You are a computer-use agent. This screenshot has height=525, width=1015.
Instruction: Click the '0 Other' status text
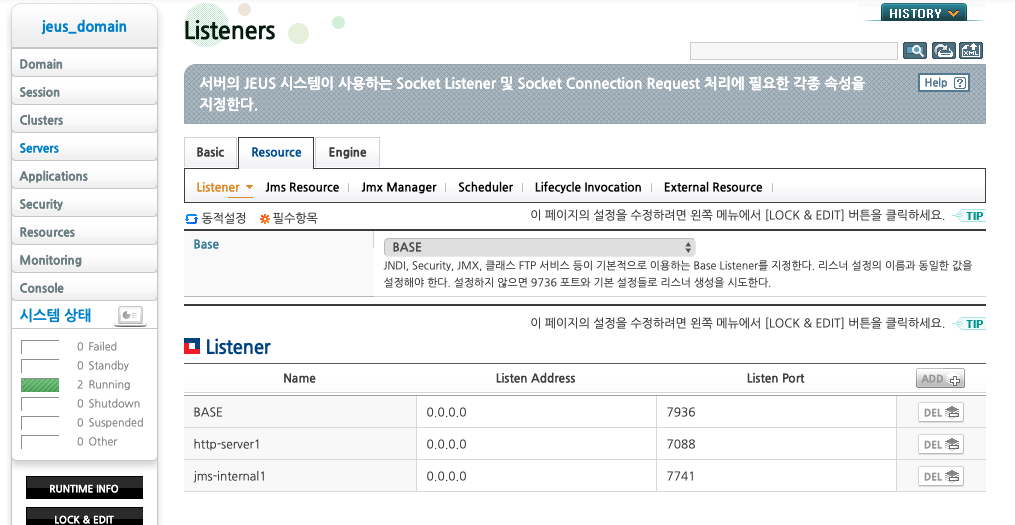point(97,441)
